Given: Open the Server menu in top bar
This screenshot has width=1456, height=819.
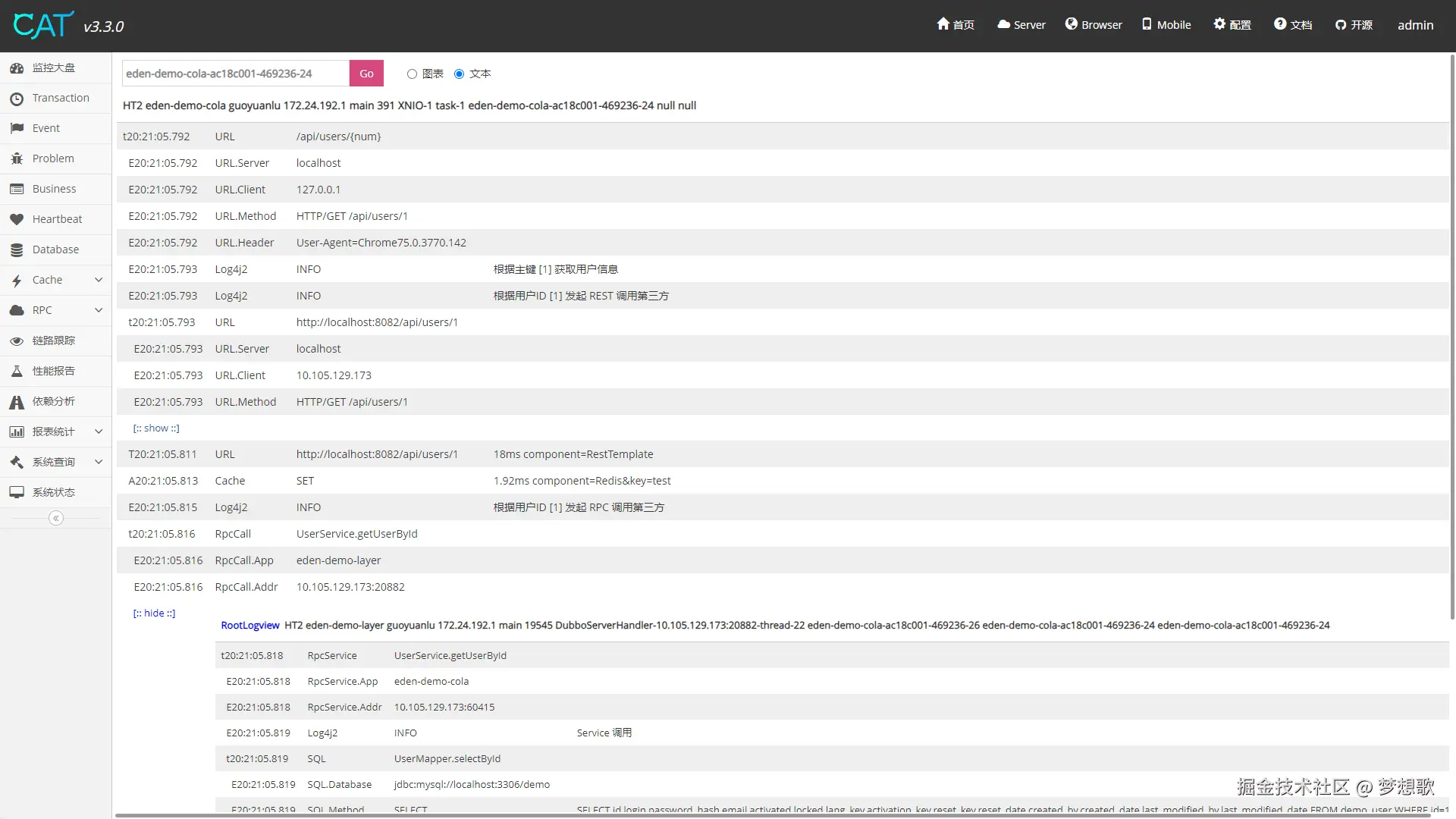Looking at the screenshot, I should coord(1021,25).
